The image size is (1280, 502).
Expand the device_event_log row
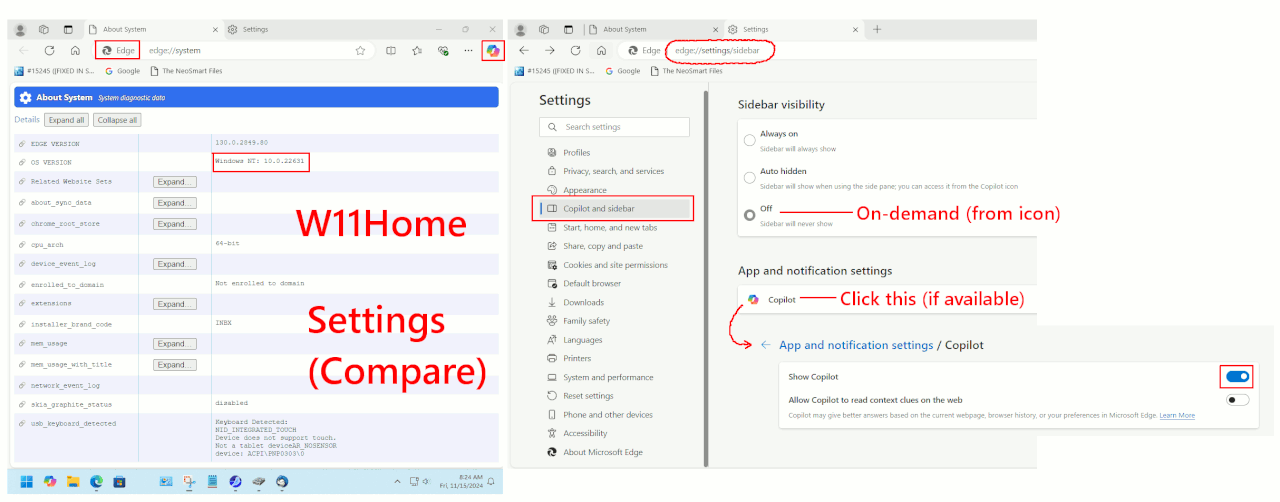[175, 264]
